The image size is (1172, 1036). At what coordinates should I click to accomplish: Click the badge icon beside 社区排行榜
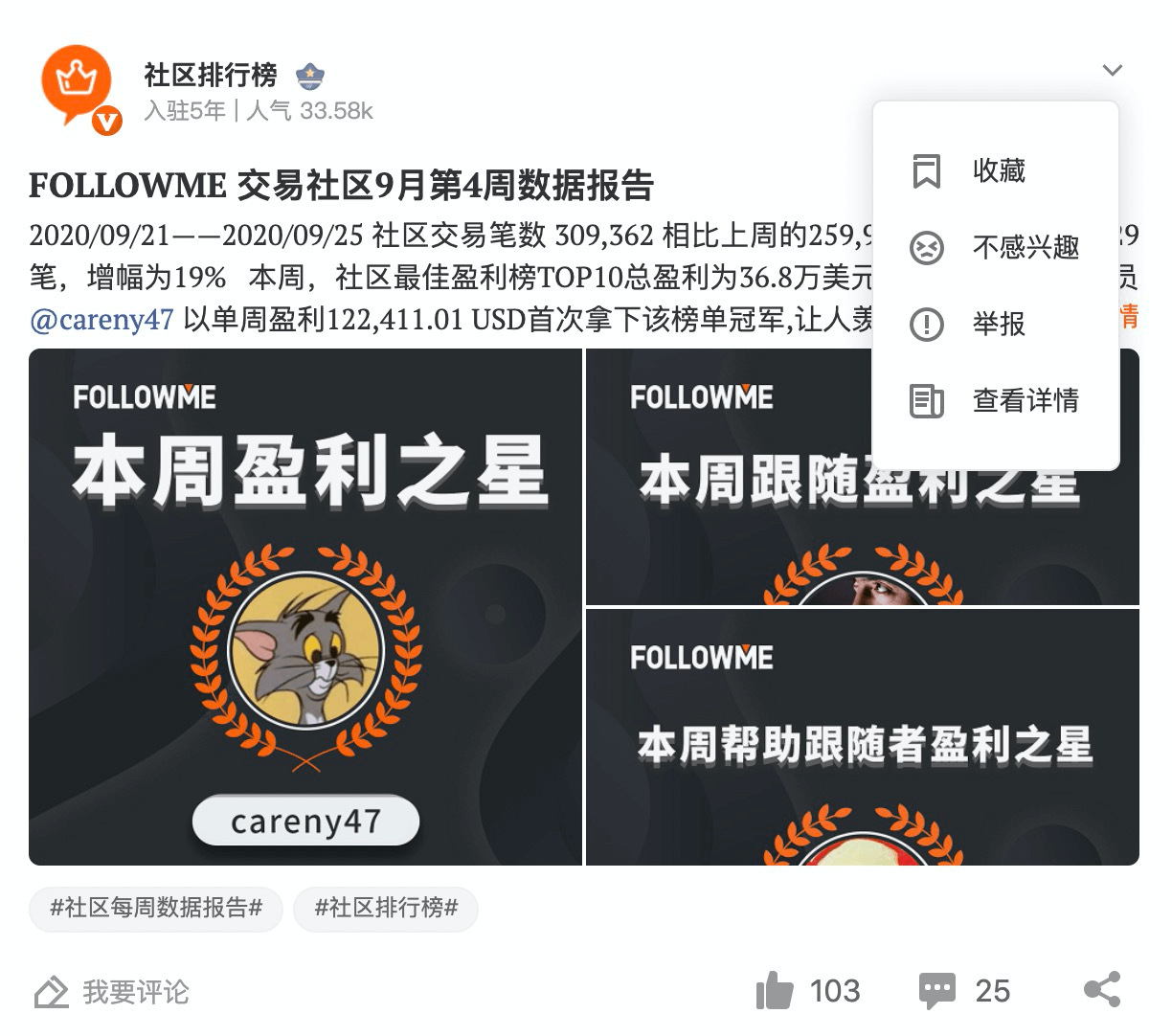pos(310,75)
